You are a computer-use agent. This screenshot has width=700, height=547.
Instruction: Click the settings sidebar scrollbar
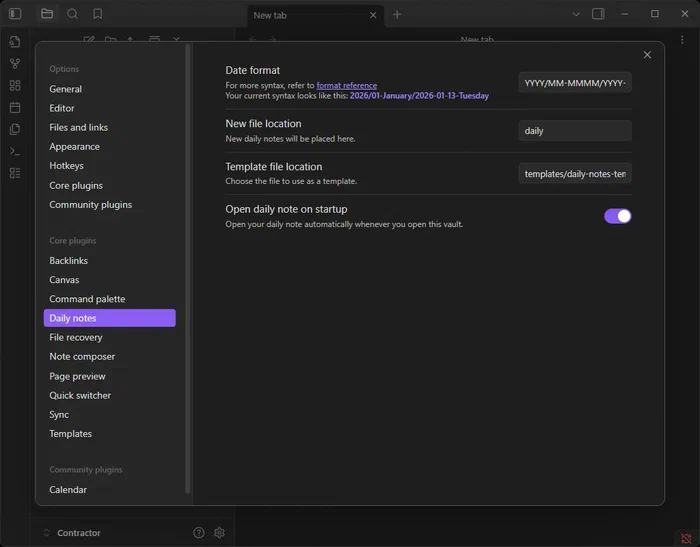coord(188,268)
